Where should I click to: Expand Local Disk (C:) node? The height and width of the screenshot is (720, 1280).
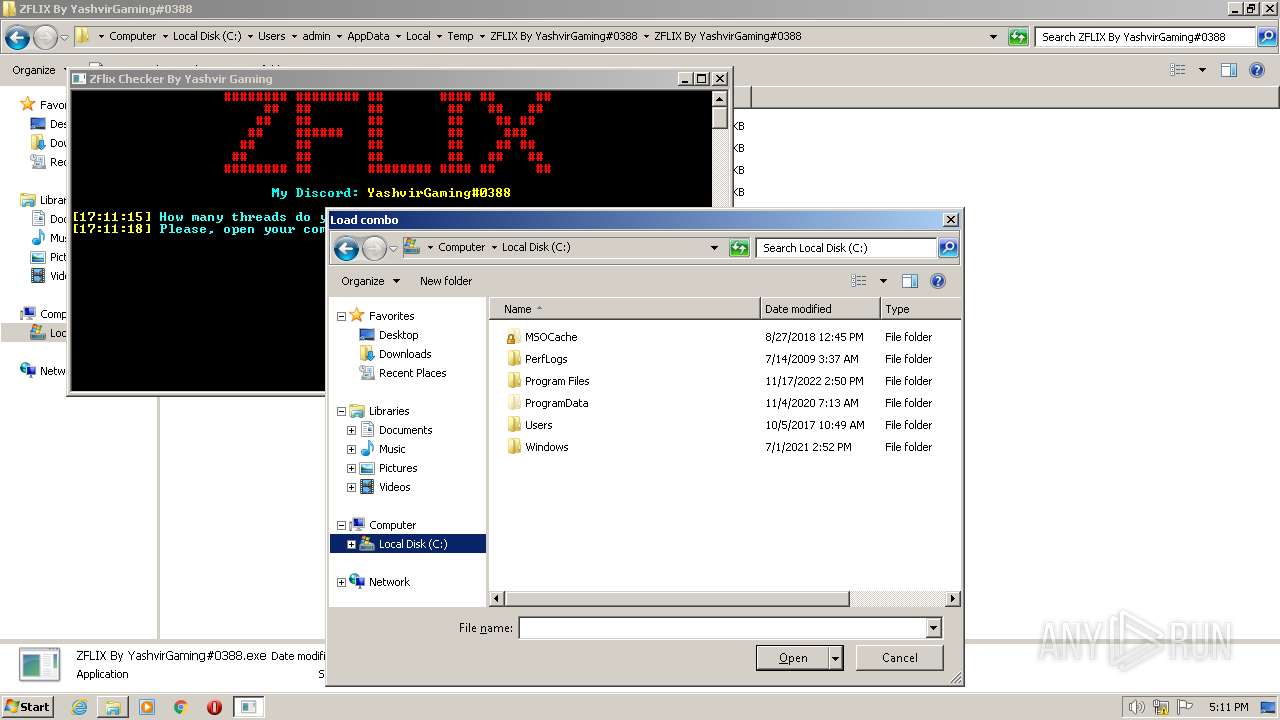tap(351, 544)
